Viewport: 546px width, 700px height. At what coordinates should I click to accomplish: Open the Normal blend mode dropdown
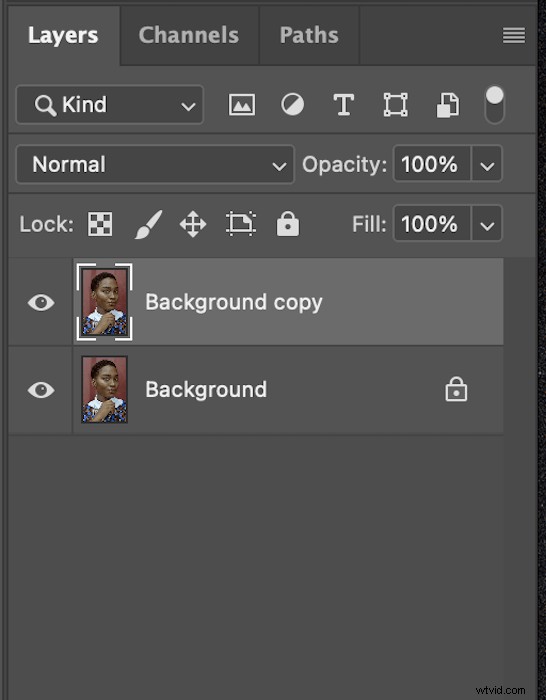click(155, 164)
